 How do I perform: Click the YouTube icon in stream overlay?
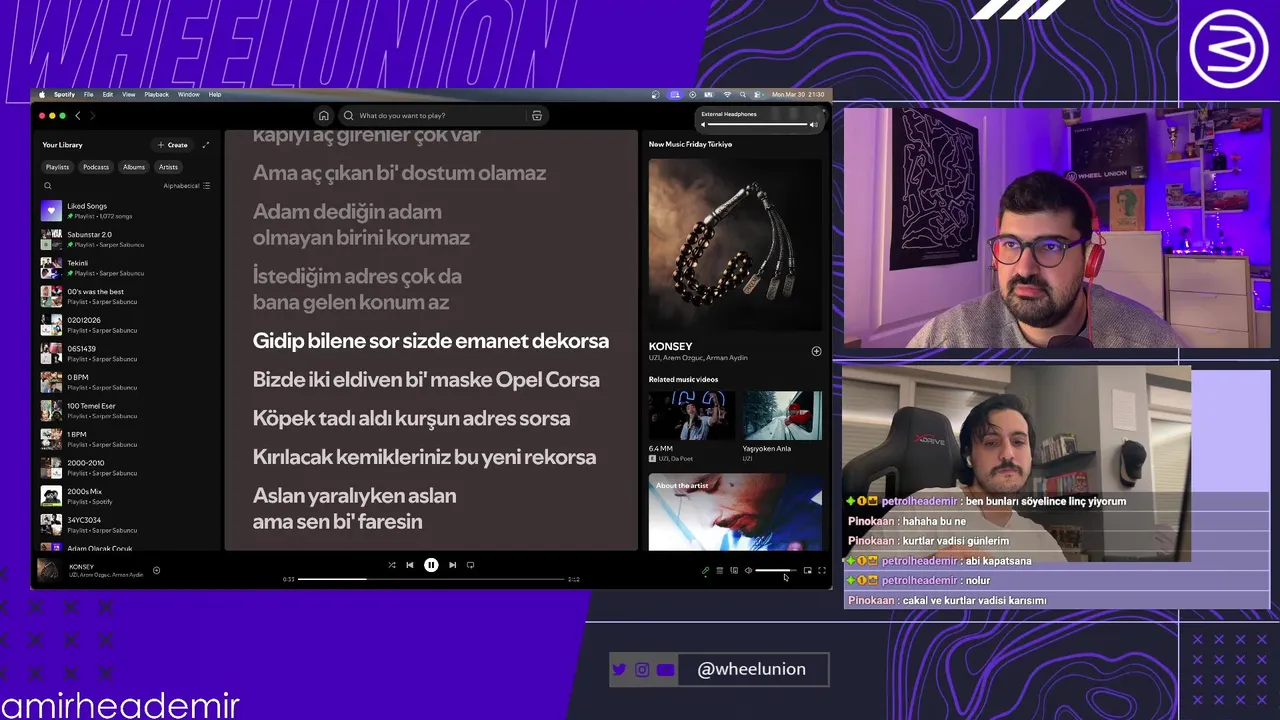coord(666,670)
